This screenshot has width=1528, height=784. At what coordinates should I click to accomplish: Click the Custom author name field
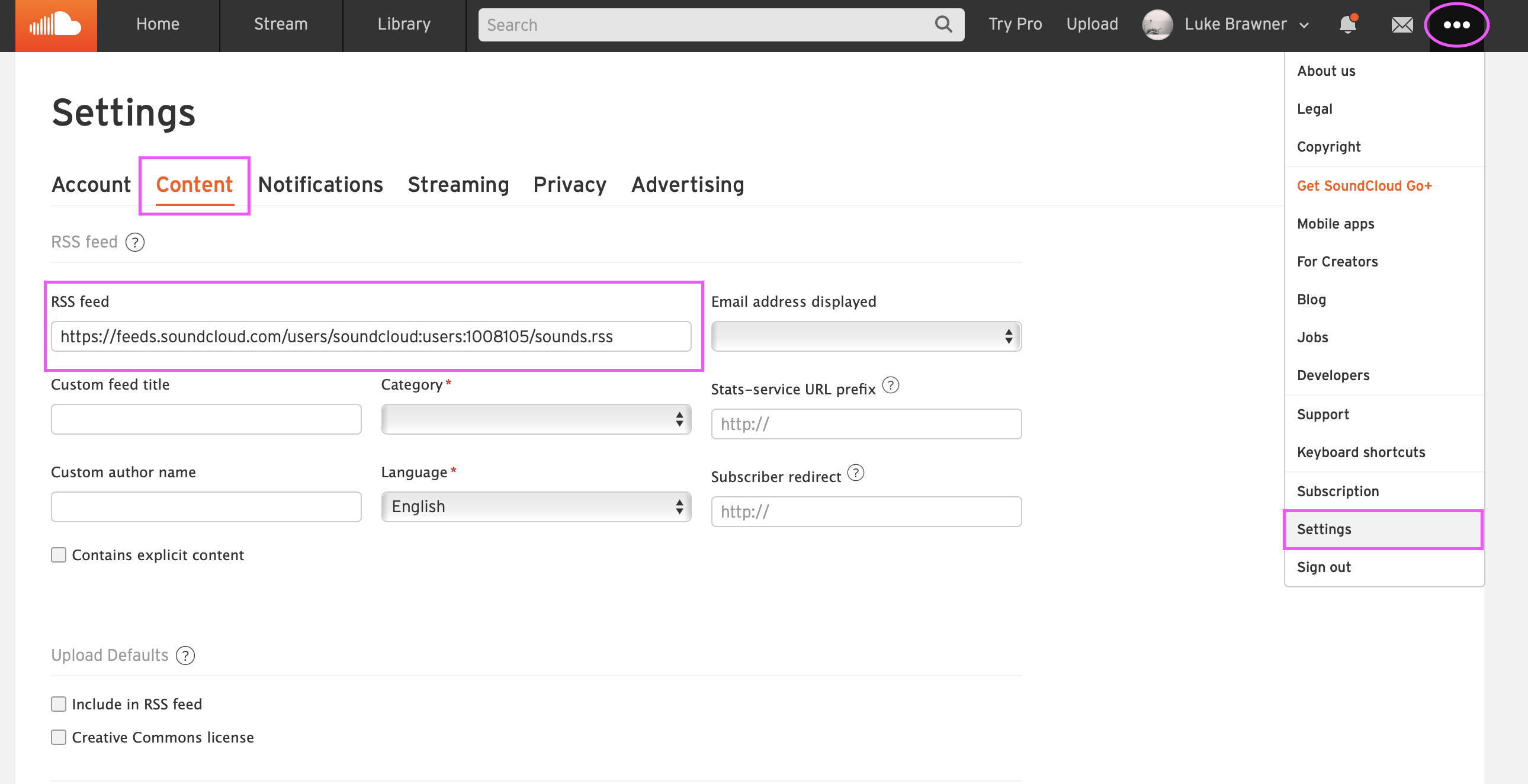pyautogui.click(x=206, y=506)
